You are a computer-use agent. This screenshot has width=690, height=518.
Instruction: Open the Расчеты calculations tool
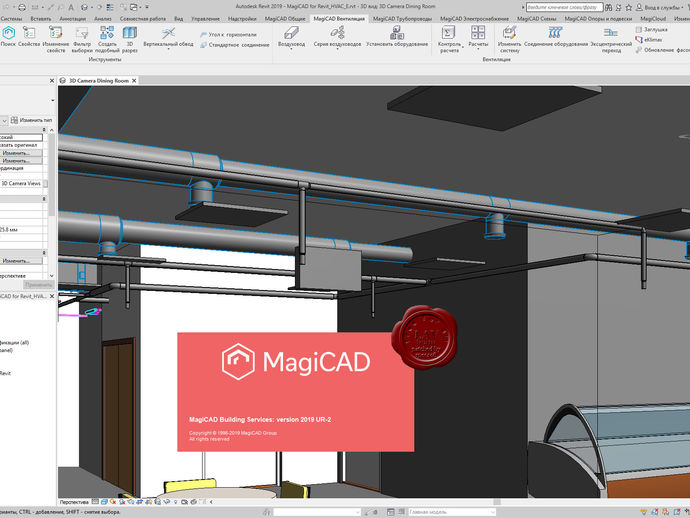coord(478,37)
